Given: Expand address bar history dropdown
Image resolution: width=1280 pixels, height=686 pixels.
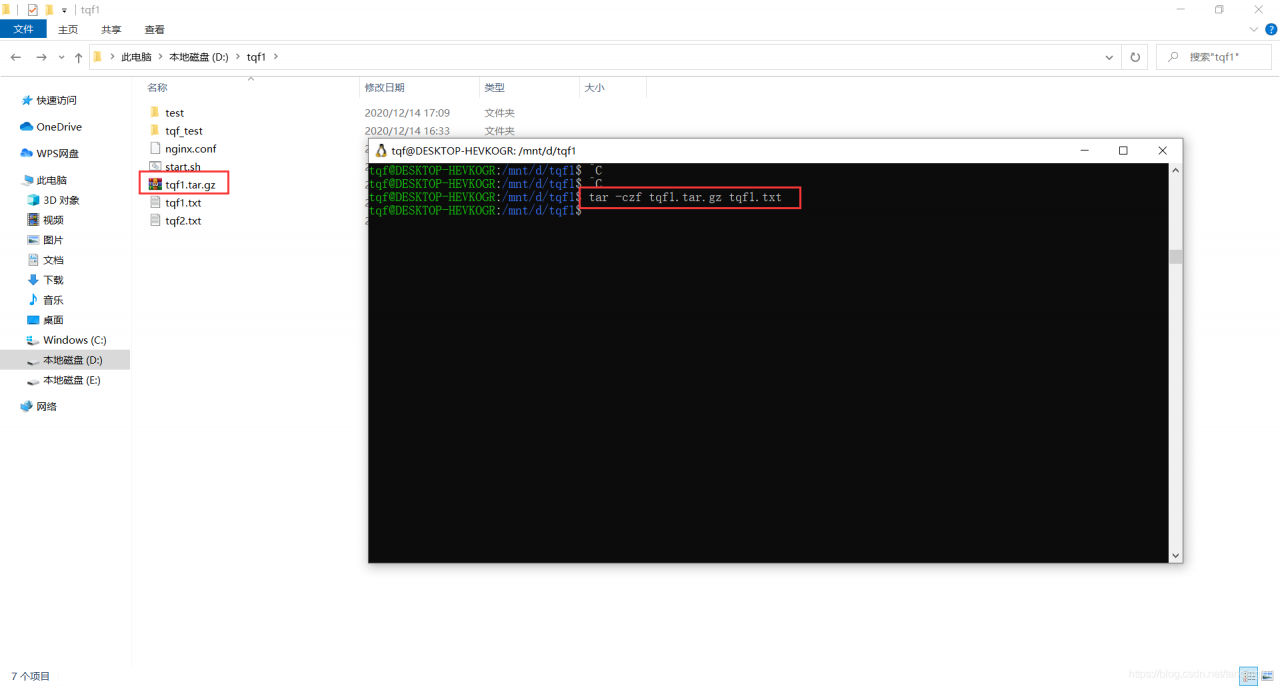Looking at the screenshot, I should coord(1109,58).
